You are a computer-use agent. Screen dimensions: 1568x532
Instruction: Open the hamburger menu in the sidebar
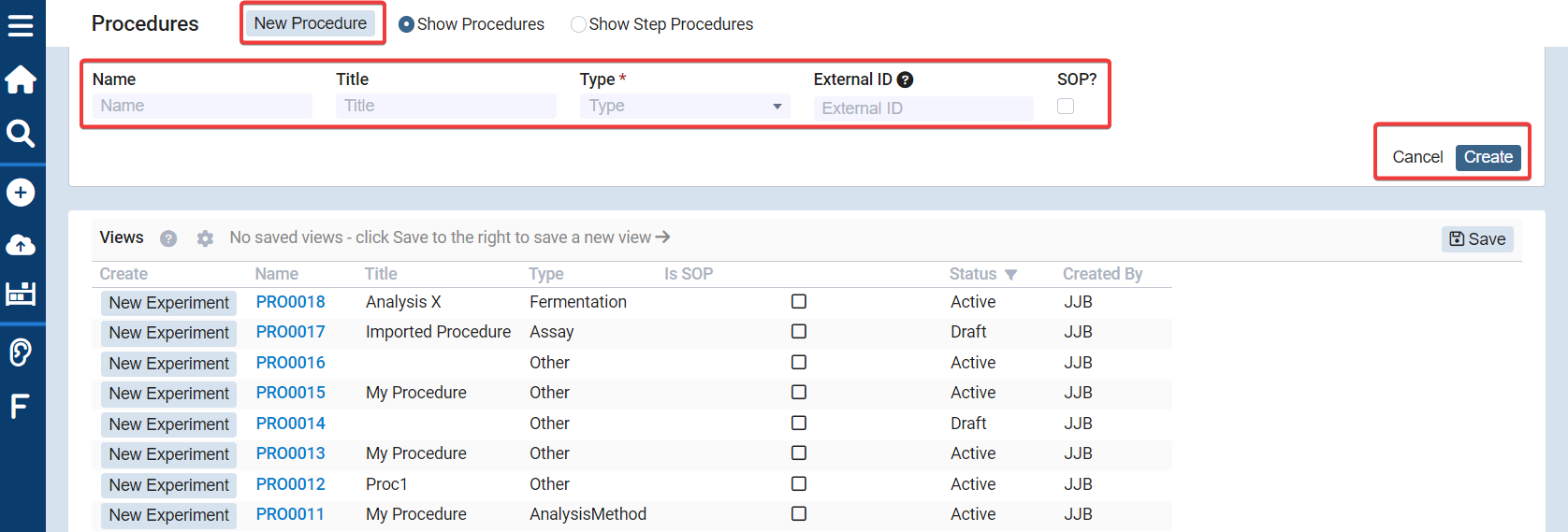pyautogui.click(x=21, y=25)
